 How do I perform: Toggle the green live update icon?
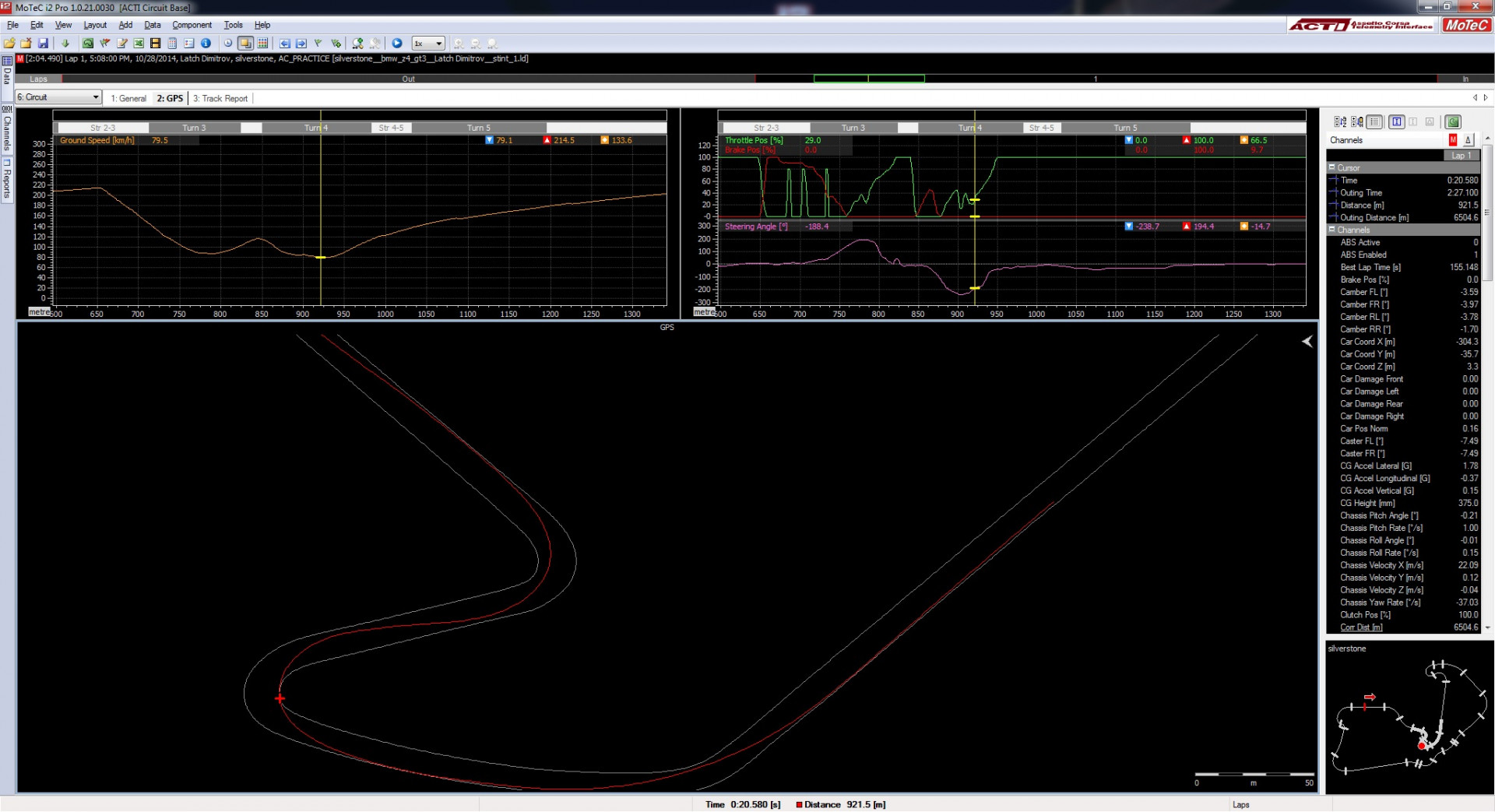pos(1454,121)
